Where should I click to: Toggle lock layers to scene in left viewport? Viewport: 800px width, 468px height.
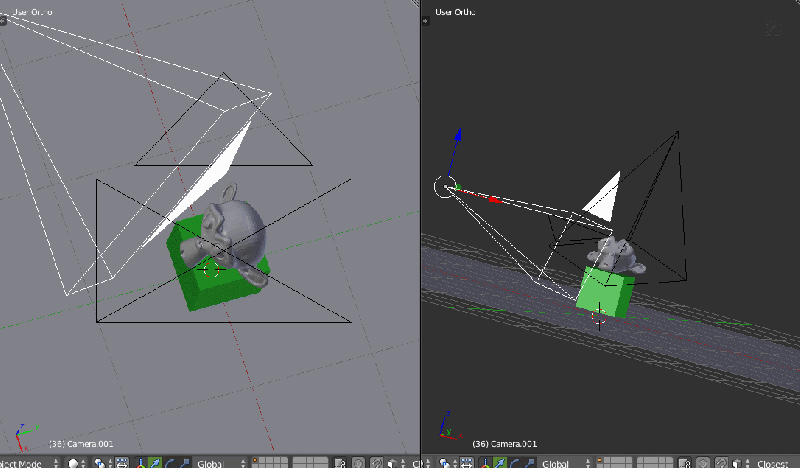(340, 463)
